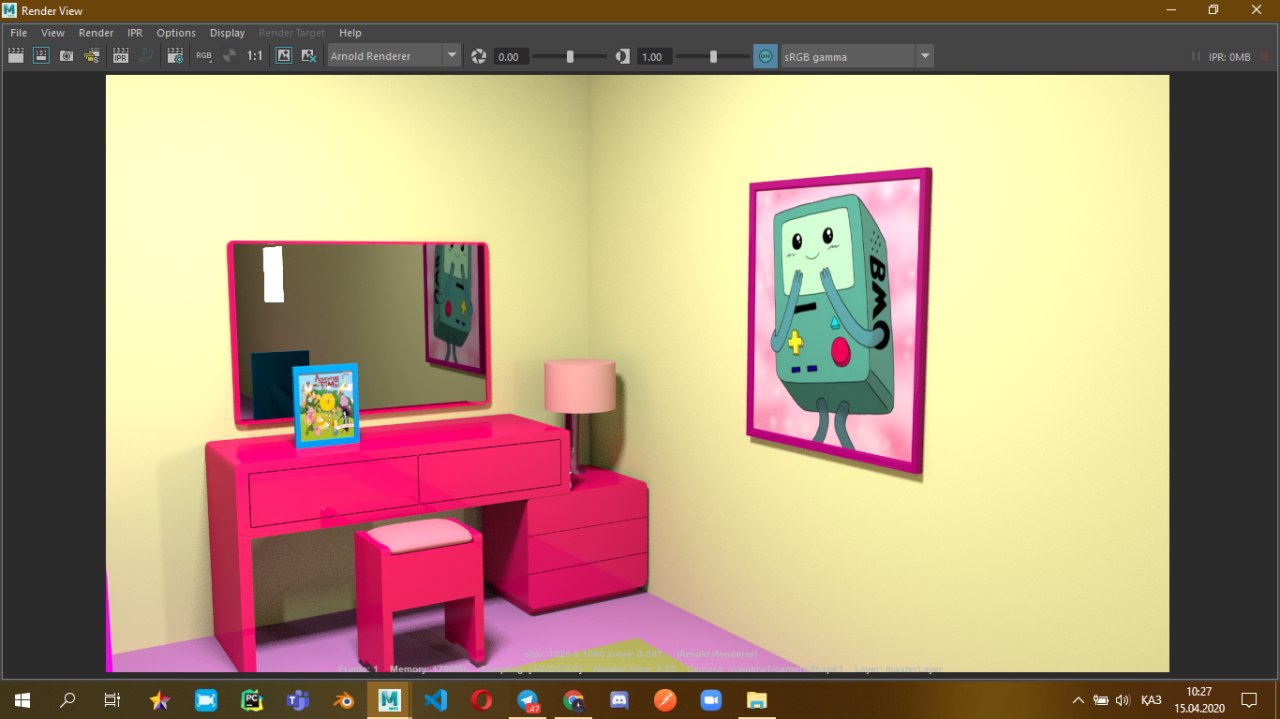Image resolution: width=1280 pixels, height=719 pixels.
Task: Open Google Chrome from the taskbar
Action: click(x=573, y=700)
